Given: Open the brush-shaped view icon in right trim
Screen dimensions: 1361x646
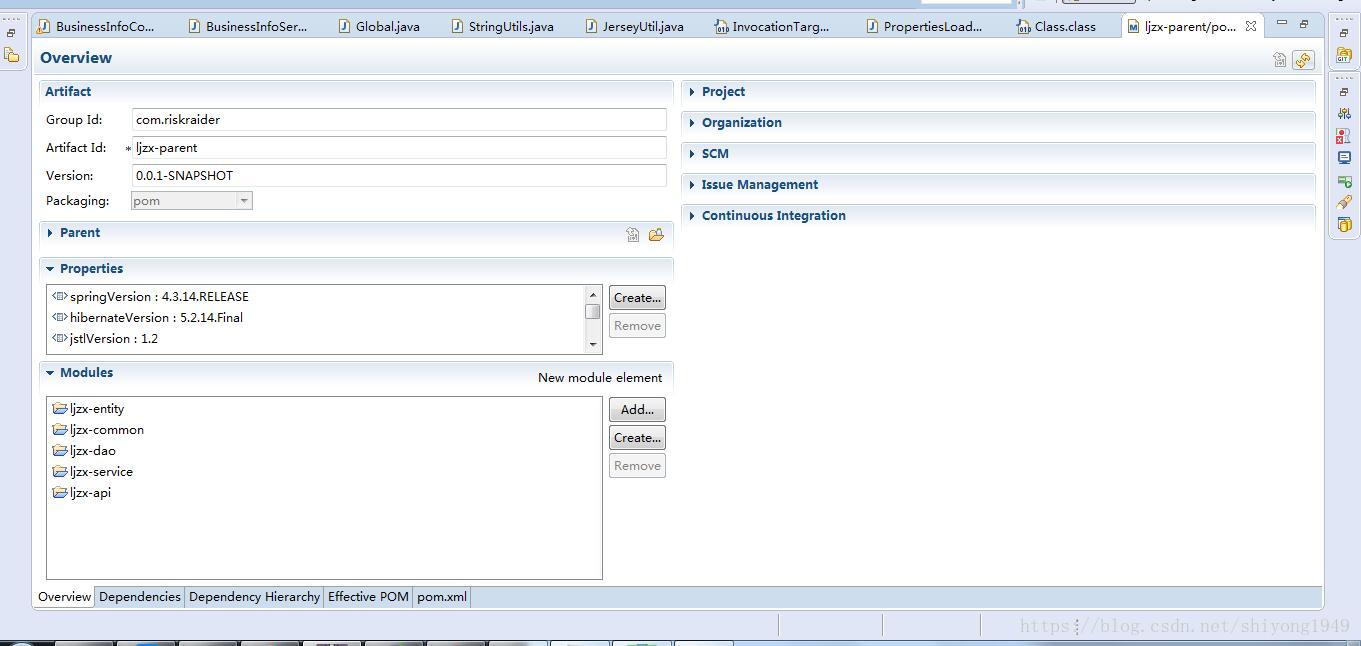Looking at the screenshot, I should (x=1344, y=202).
